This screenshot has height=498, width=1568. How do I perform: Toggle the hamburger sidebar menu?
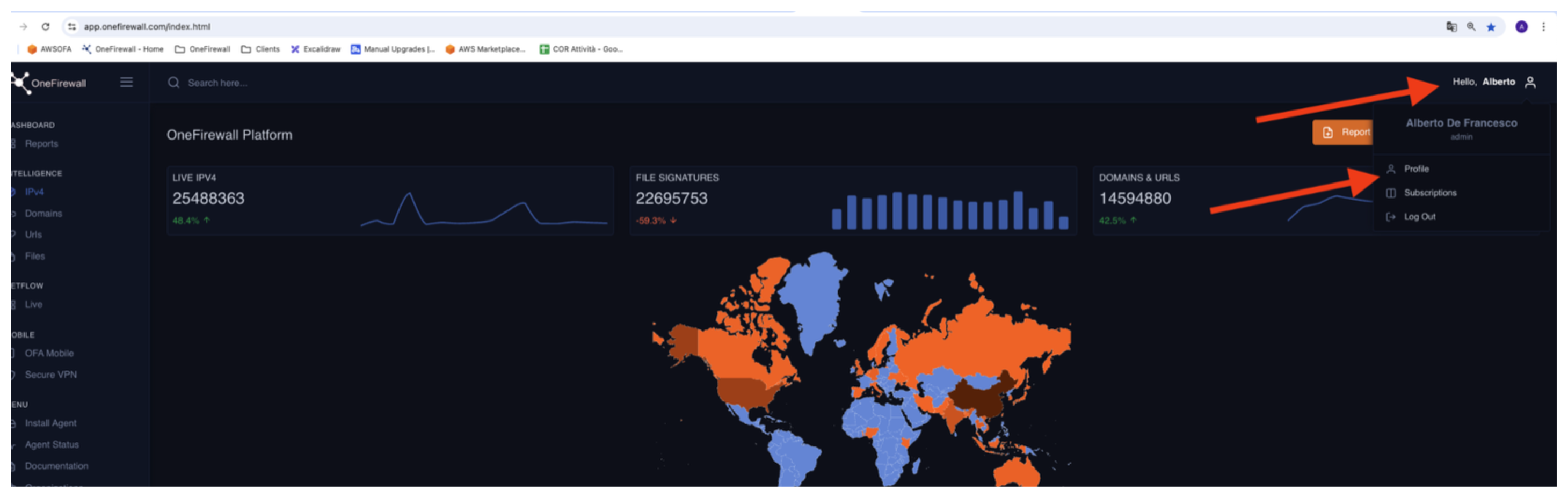click(x=126, y=82)
